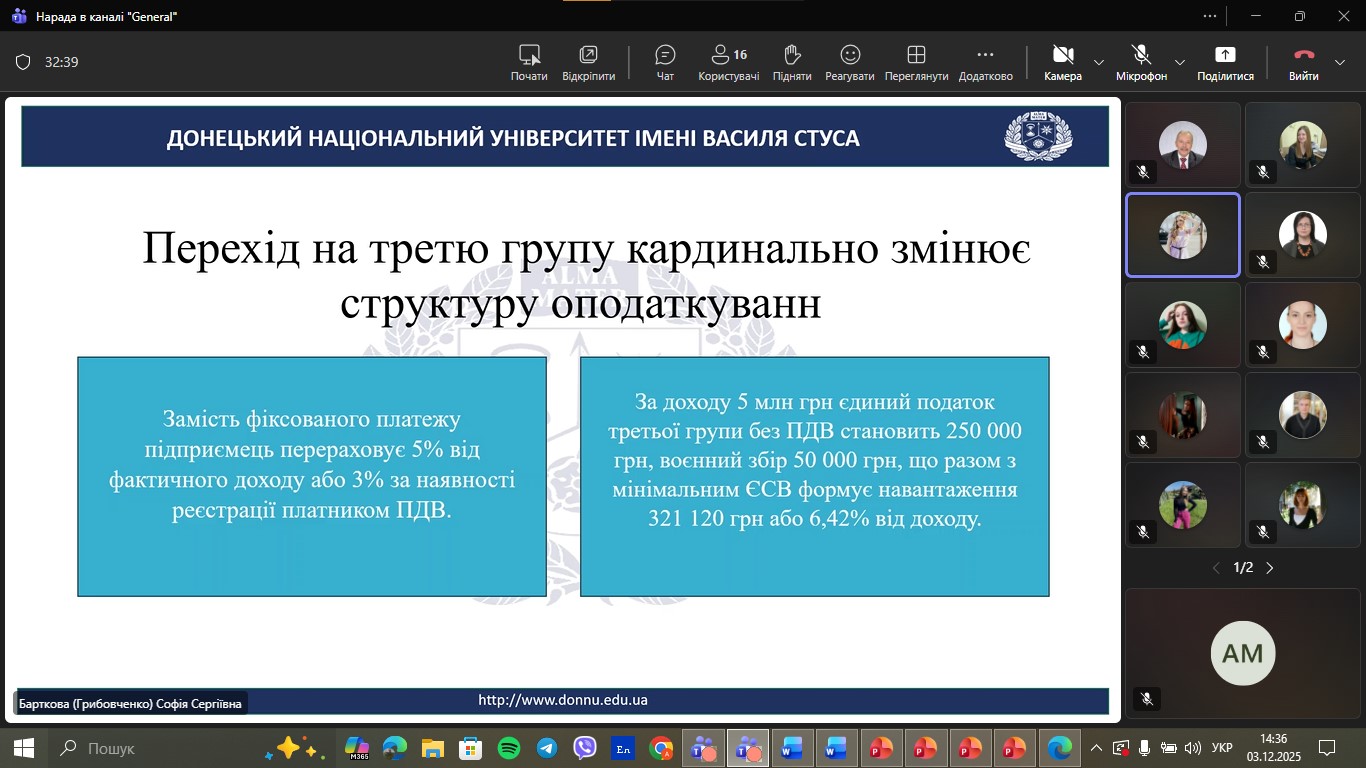This screenshot has width=1366, height=768.
Task: Turn on the camera (Камера)
Action: coord(1063,62)
